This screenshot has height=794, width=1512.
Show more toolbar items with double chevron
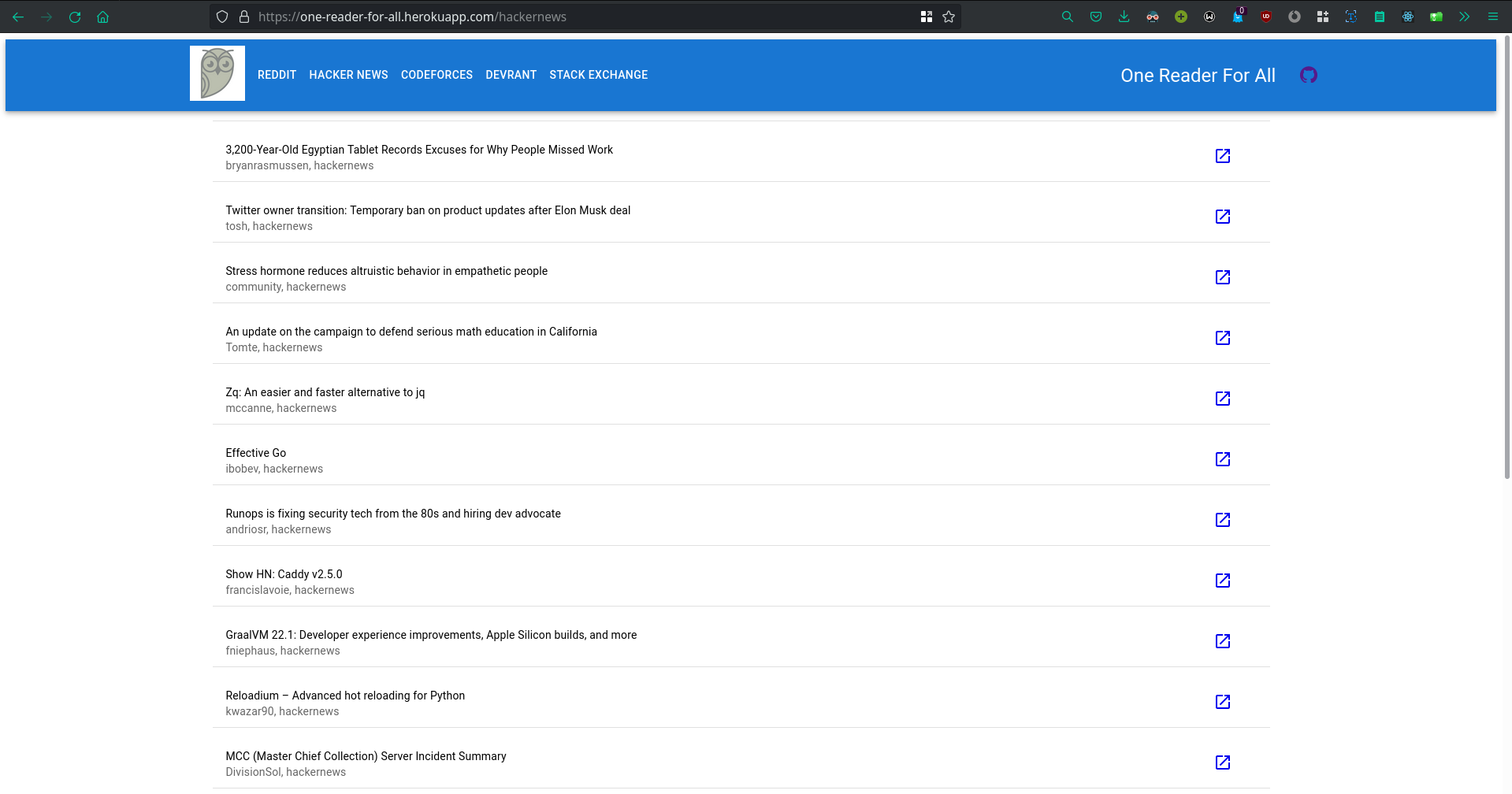tap(1465, 17)
